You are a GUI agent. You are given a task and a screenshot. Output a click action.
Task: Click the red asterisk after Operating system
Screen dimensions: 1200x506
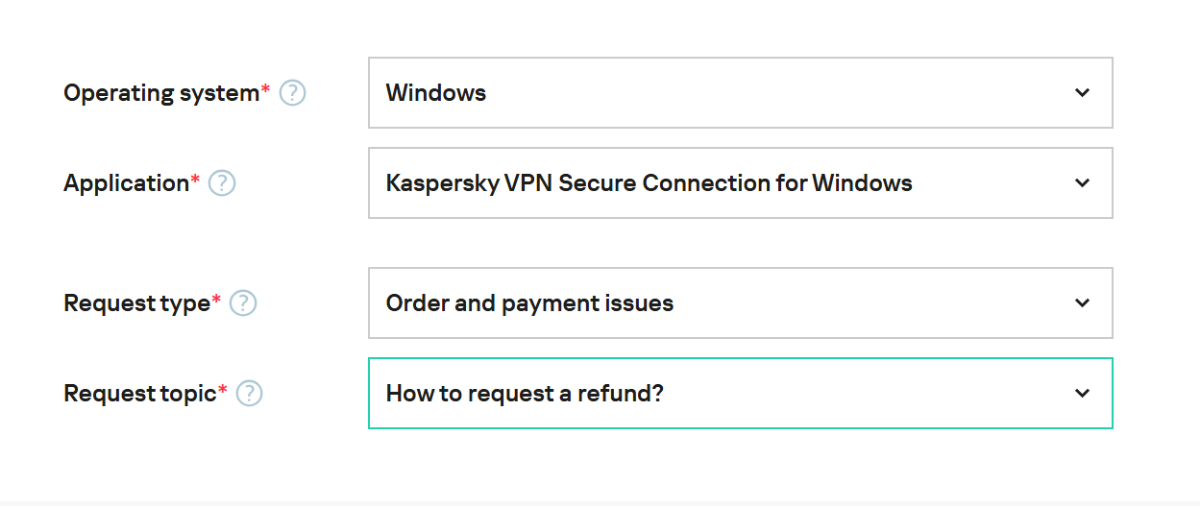tap(266, 90)
